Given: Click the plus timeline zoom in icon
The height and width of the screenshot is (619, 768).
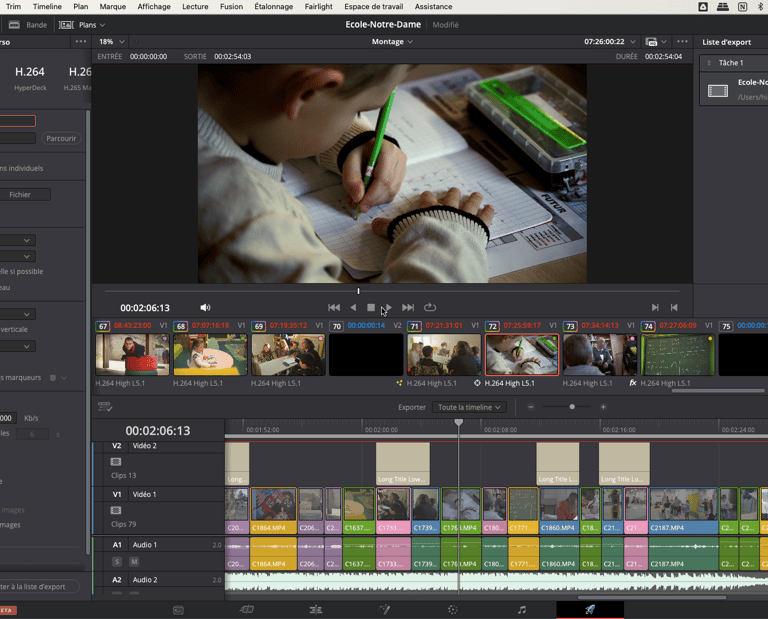Looking at the screenshot, I should (603, 407).
